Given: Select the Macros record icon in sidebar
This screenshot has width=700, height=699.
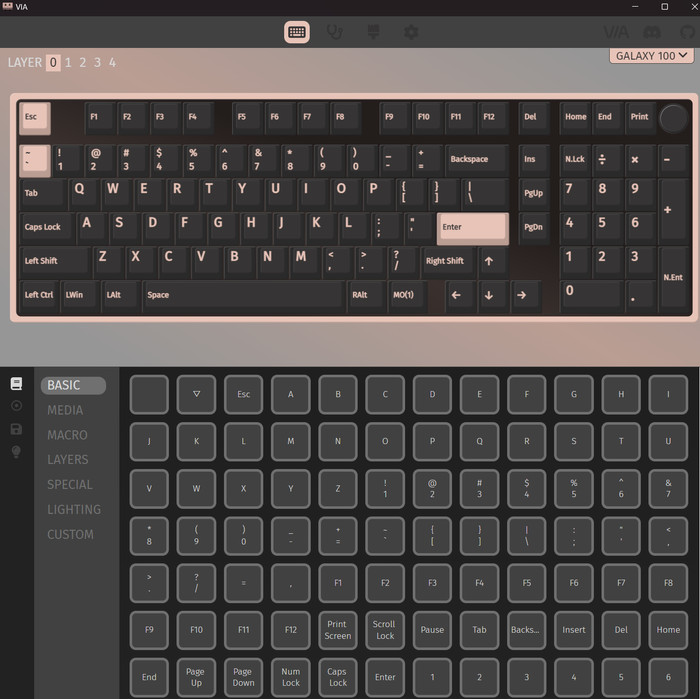Looking at the screenshot, I should [x=17, y=406].
